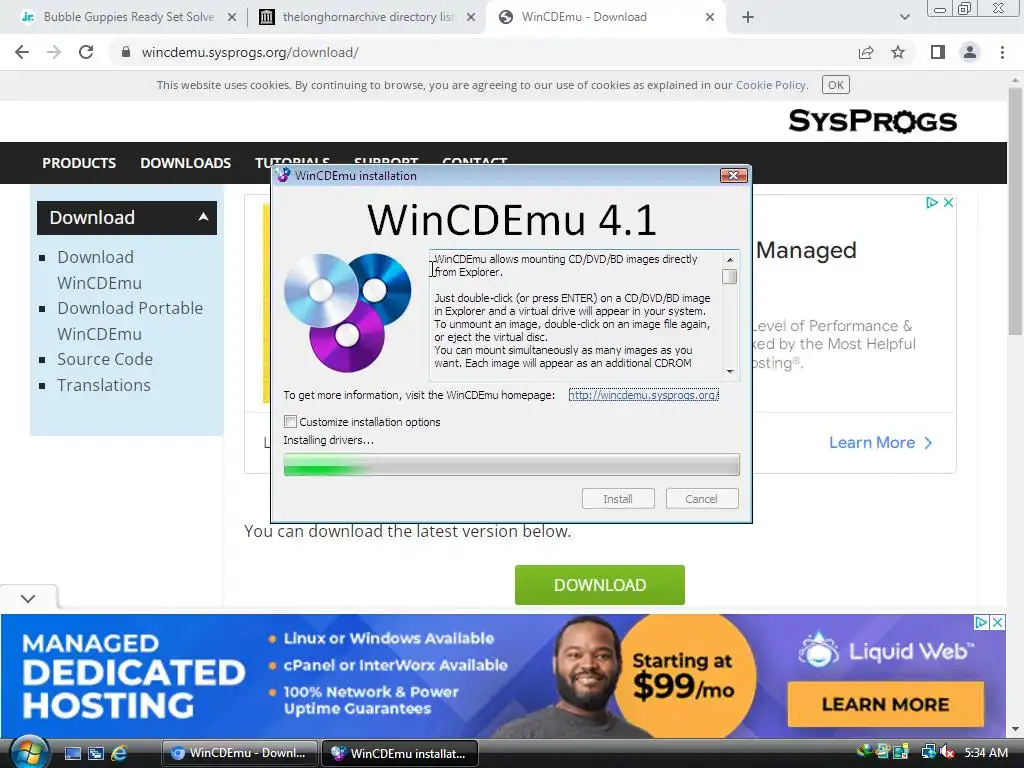
Task: Open the wincdemu.sysprogs.org homepage link
Action: 644,395
